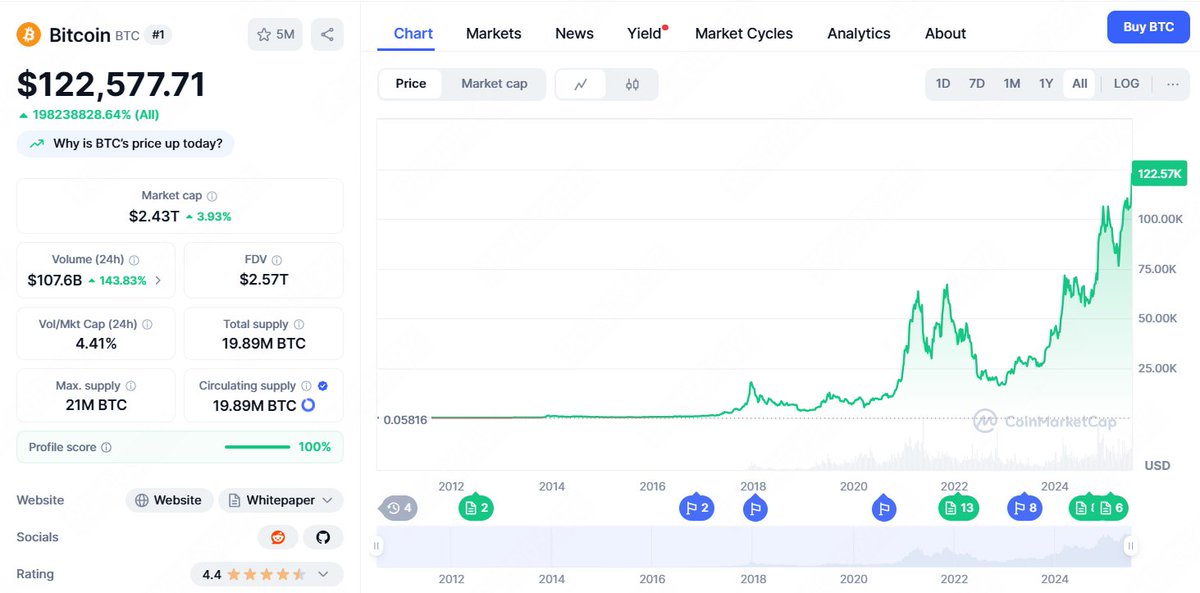Viewport: 1200px width, 593px height.
Task: Set chart range to 1Y
Action: pyautogui.click(x=1046, y=84)
